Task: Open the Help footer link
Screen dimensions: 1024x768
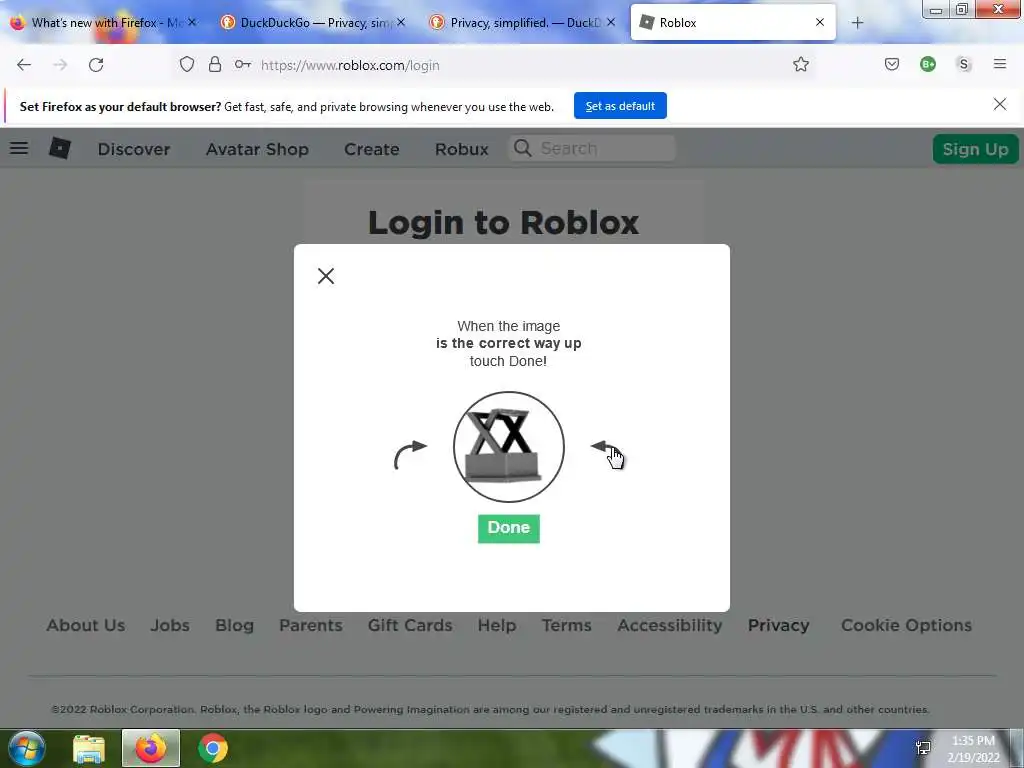Action: (497, 625)
